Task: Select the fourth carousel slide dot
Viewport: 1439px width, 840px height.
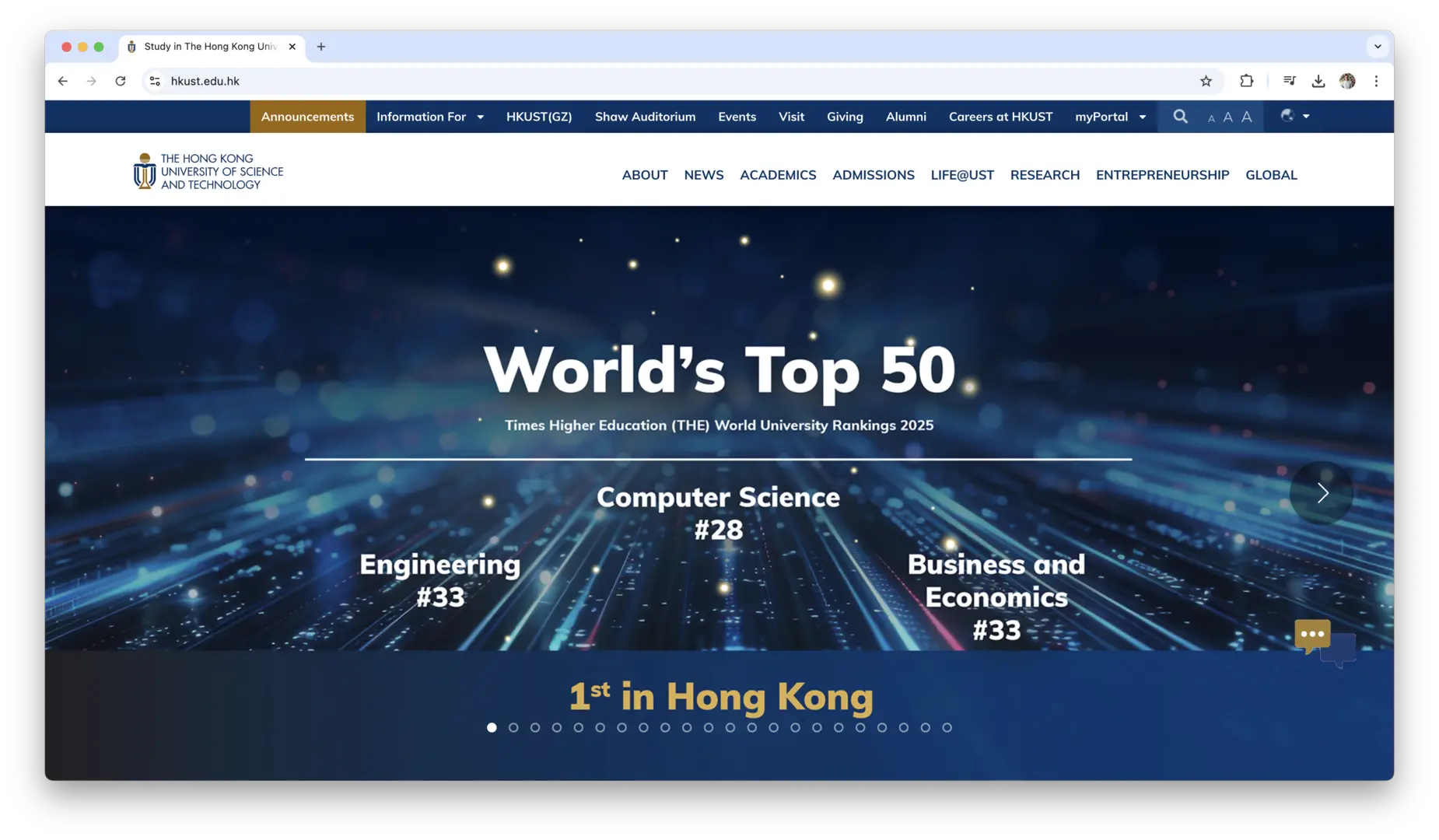Action: 557,728
